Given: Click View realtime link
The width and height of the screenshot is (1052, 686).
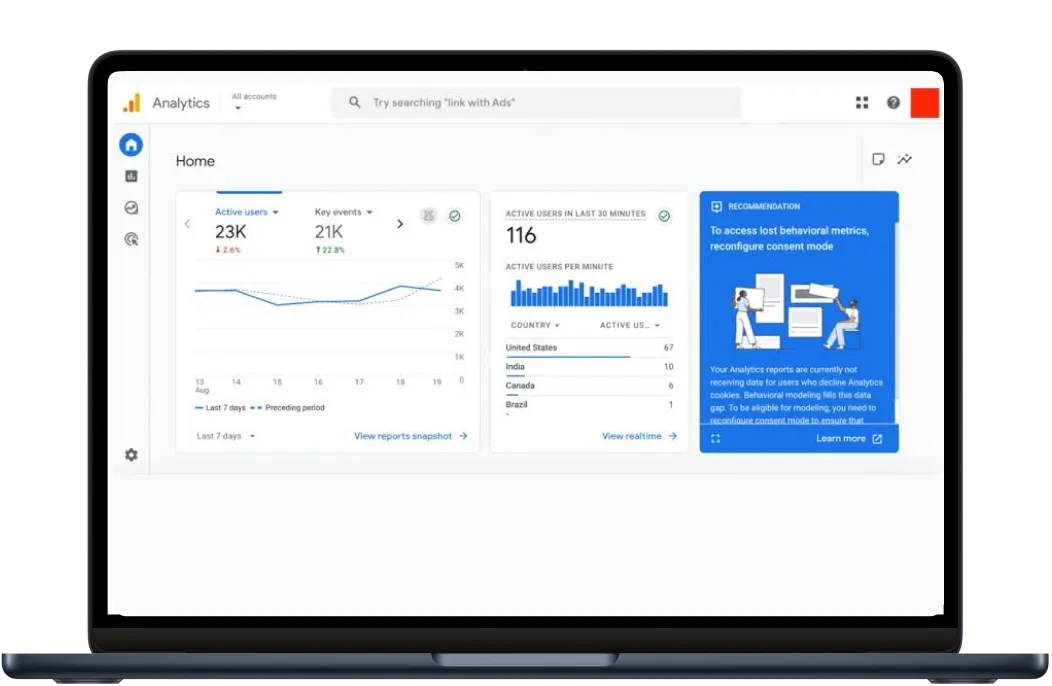Looking at the screenshot, I should coord(639,436).
